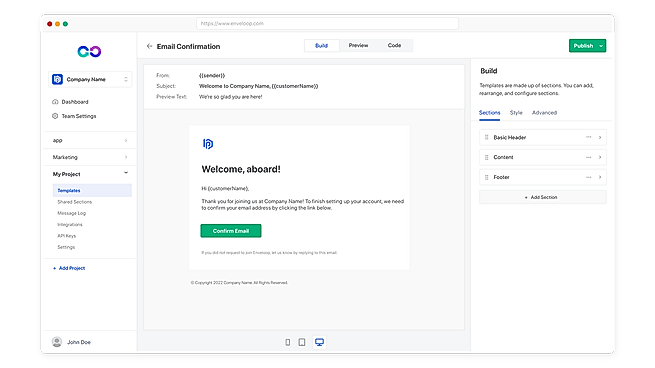Select the Style tab

(x=516, y=112)
